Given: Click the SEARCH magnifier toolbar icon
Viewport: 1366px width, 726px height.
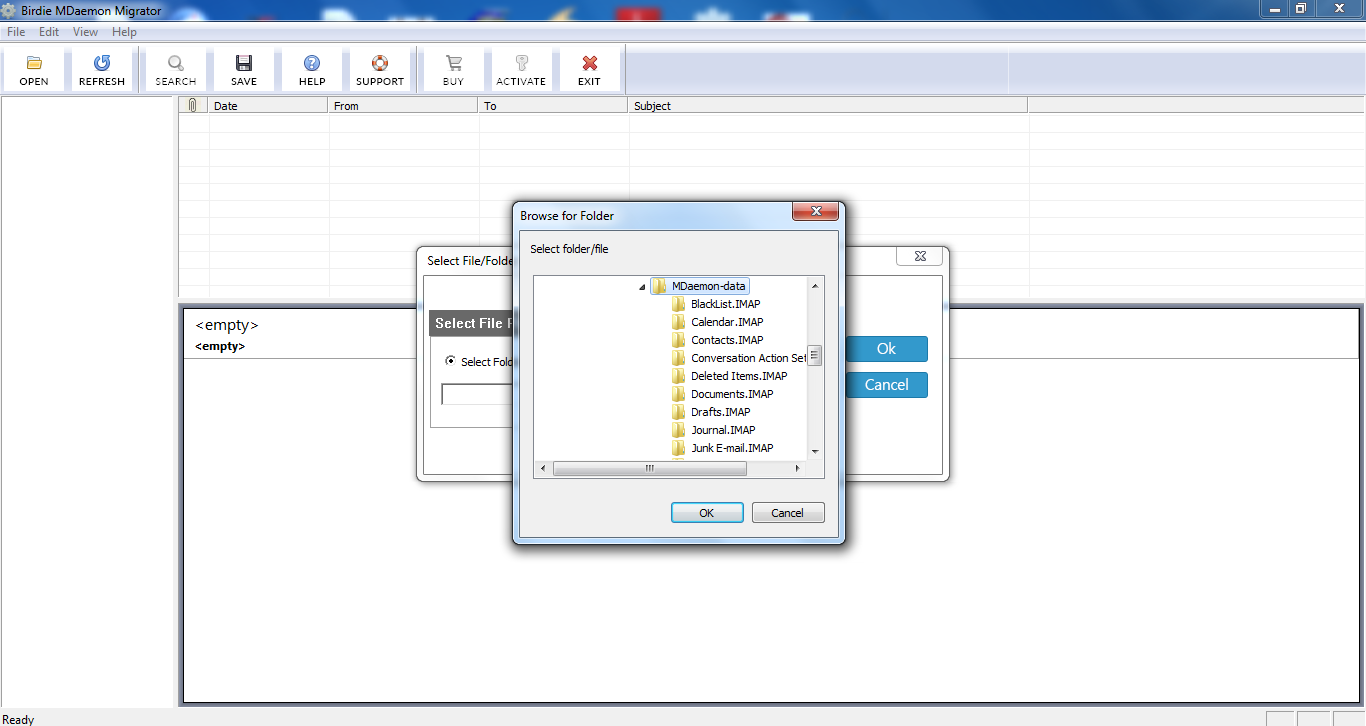Looking at the screenshot, I should 176,63.
